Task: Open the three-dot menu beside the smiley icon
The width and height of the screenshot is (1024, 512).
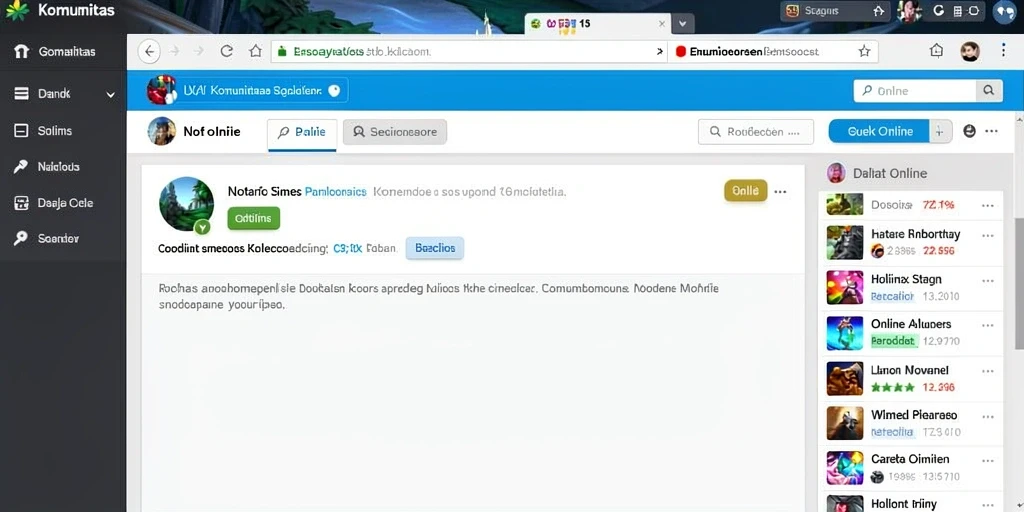Action: pyautogui.click(x=991, y=131)
